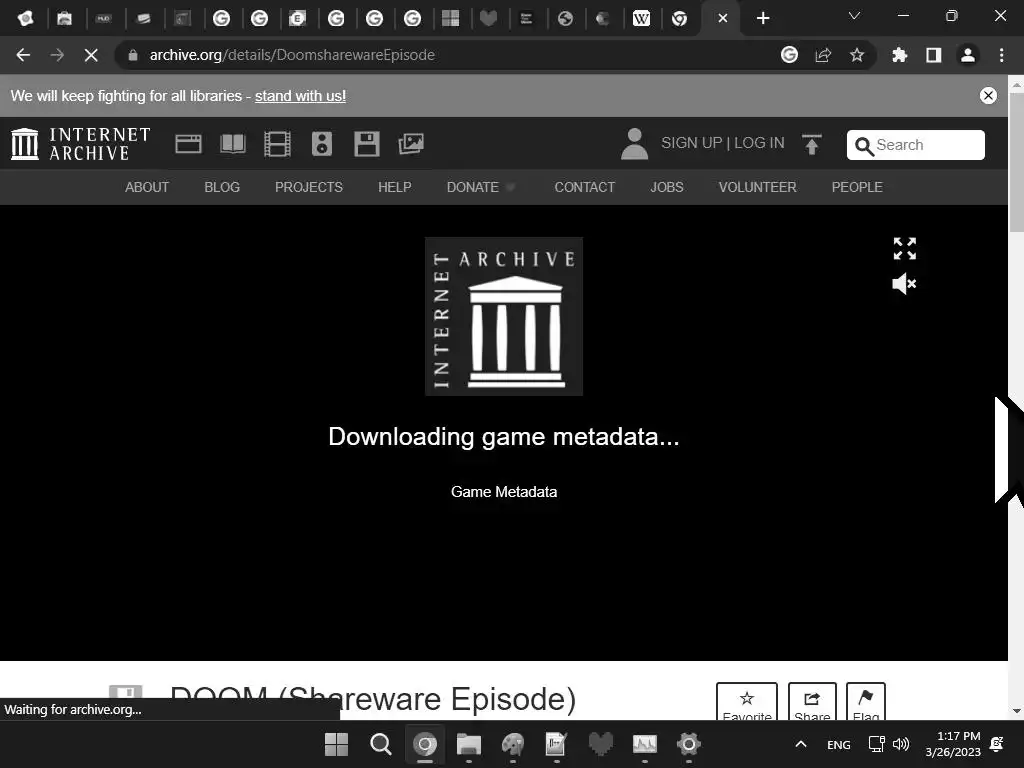Image resolution: width=1024 pixels, height=768 pixels.
Task: Open the Chrome profile icon
Action: coord(968,56)
